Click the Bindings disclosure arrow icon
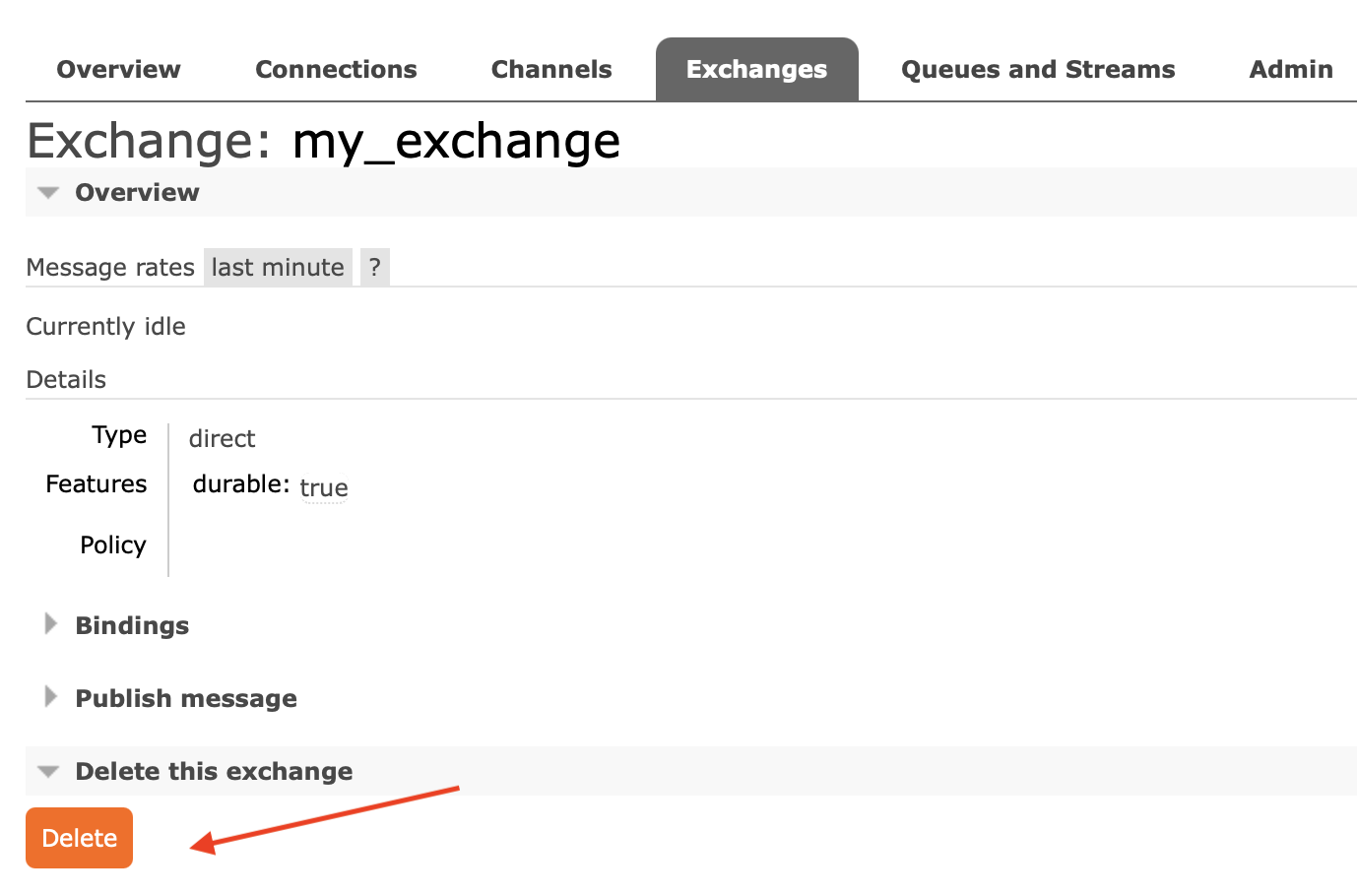Viewport: 1357px width, 896px height. [51, 622]
